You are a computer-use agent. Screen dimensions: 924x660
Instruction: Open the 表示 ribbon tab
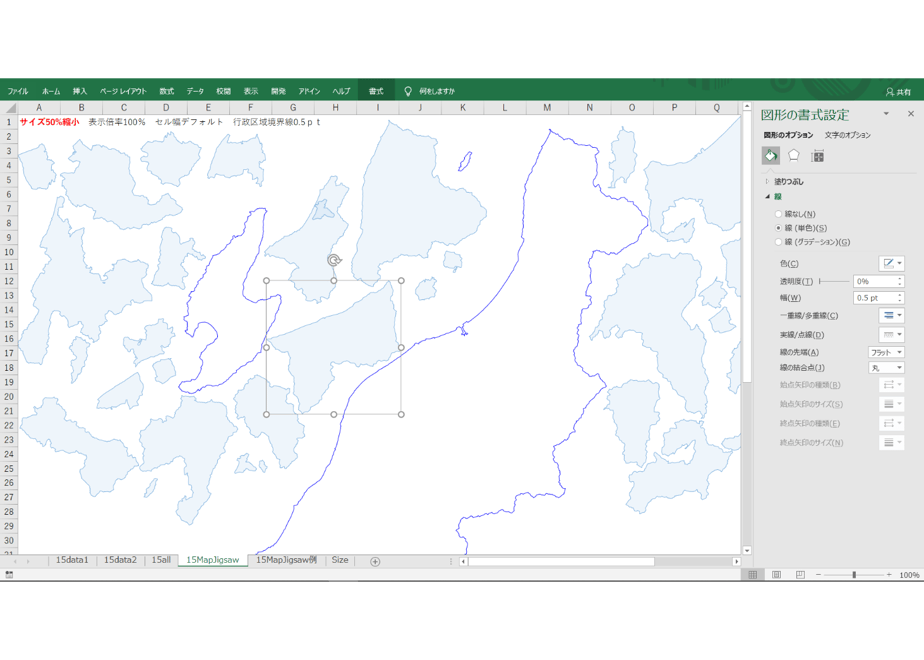[x=251, y=91]
